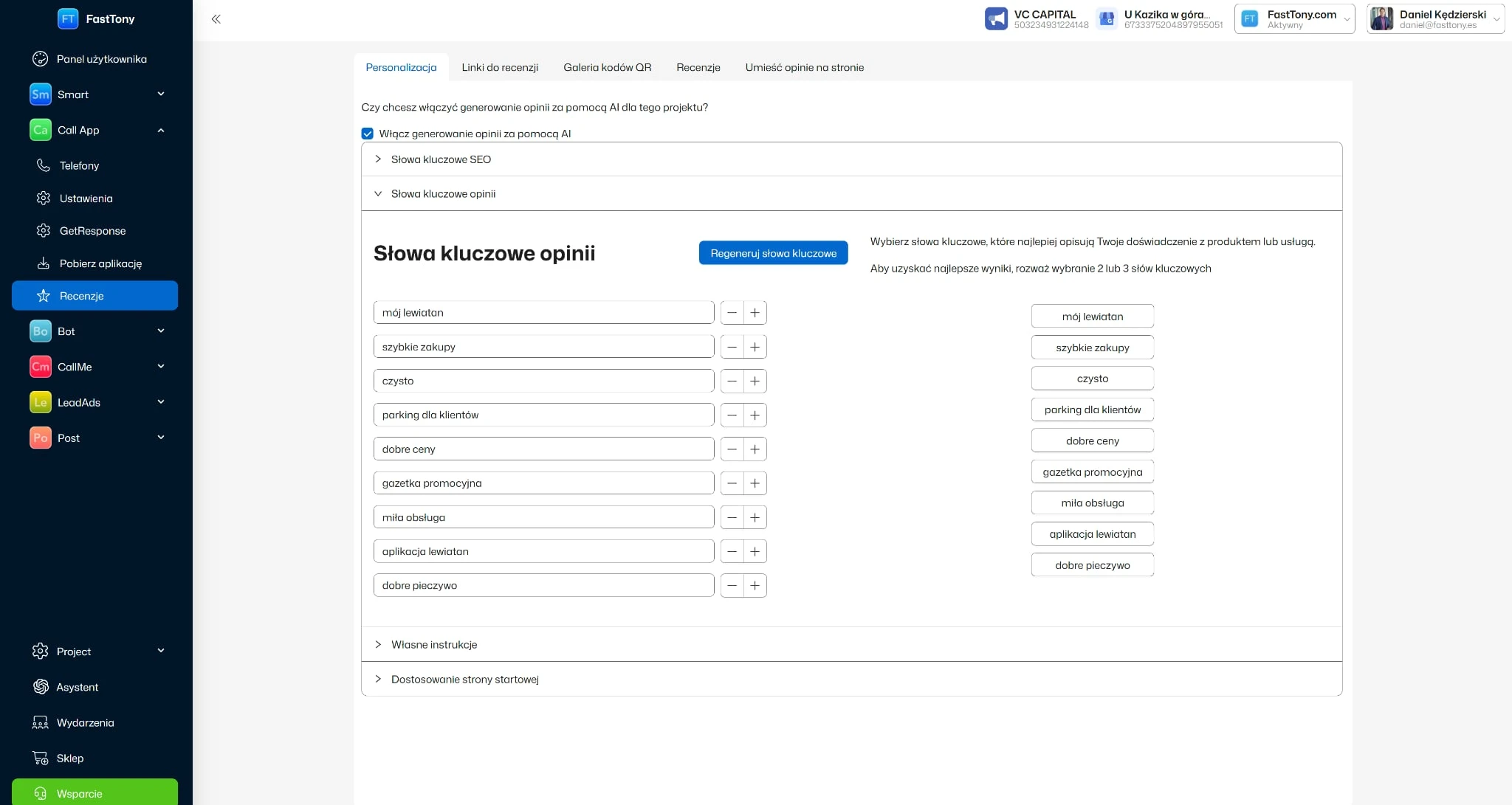Remove 'parking dla klientów' keyword with minus
1512x805 pixels.
coord(732,415)
